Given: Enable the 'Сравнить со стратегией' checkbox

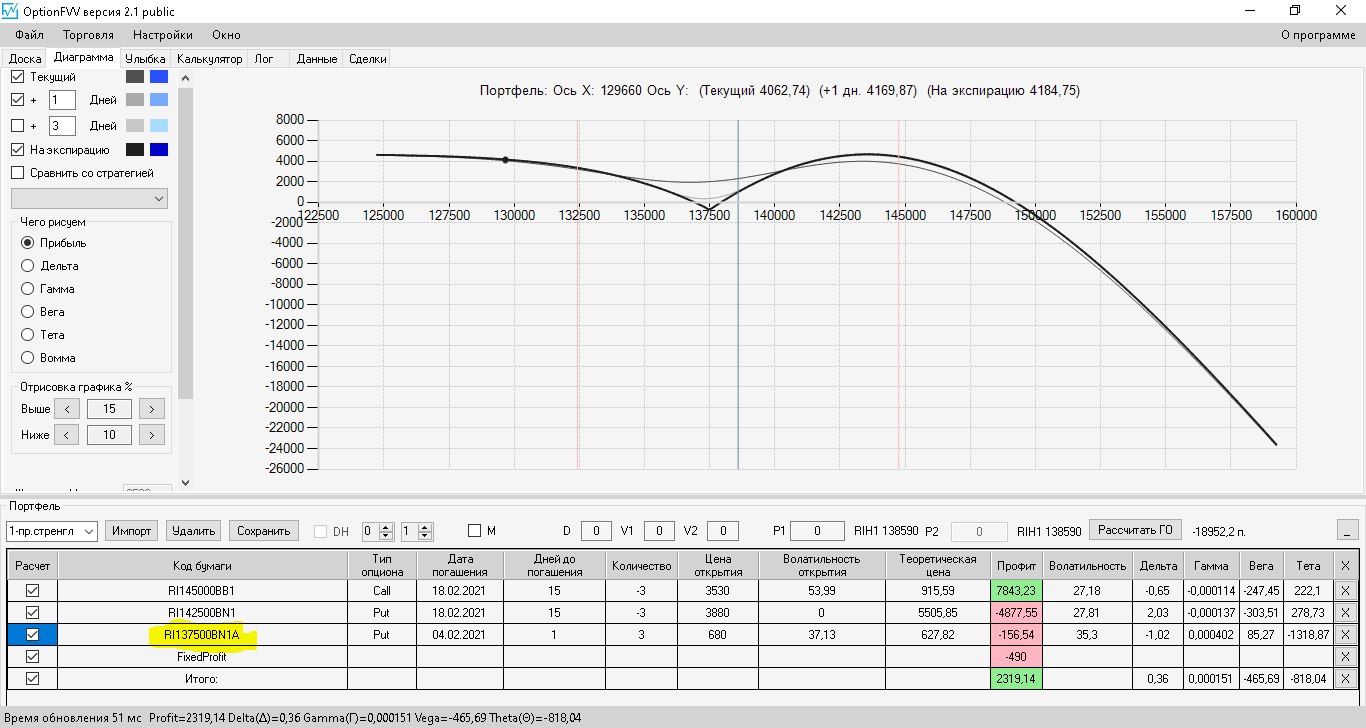Looking at the screenshot, I should click(17, 173).
